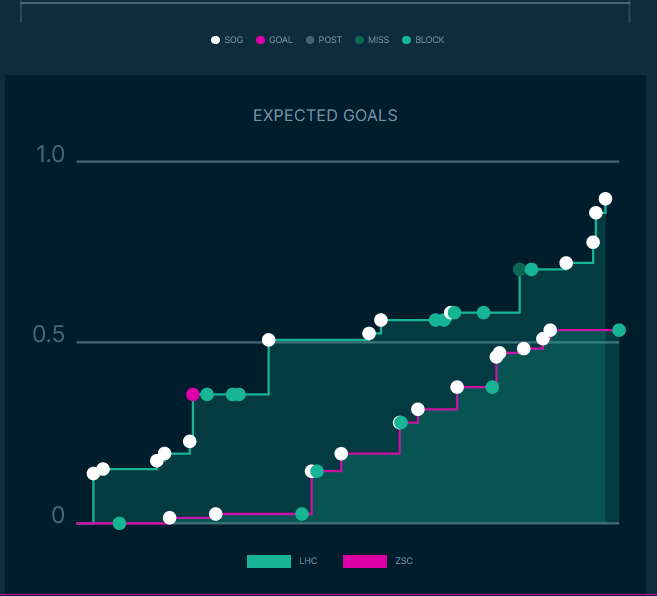Toggle the POST legend label

[x=330, y=40]
